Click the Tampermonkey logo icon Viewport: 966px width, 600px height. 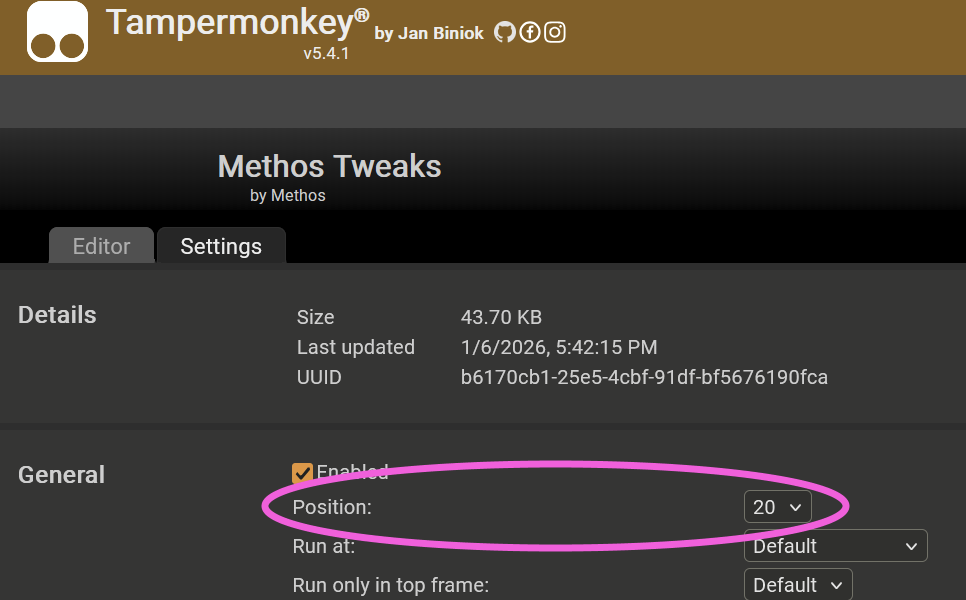pyautogui.click(x=57, y=32)
